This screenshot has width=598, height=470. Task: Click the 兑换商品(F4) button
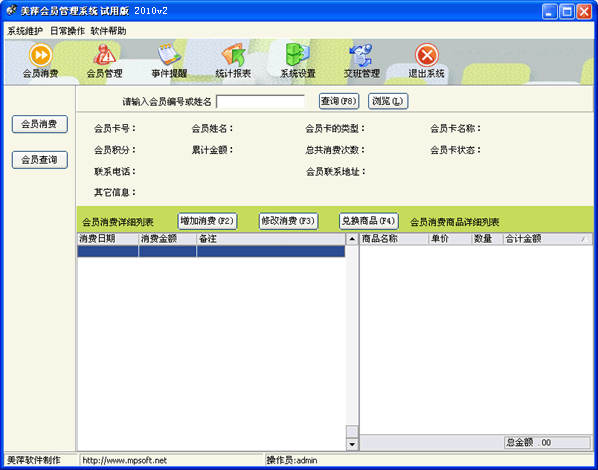coord(369,221)
